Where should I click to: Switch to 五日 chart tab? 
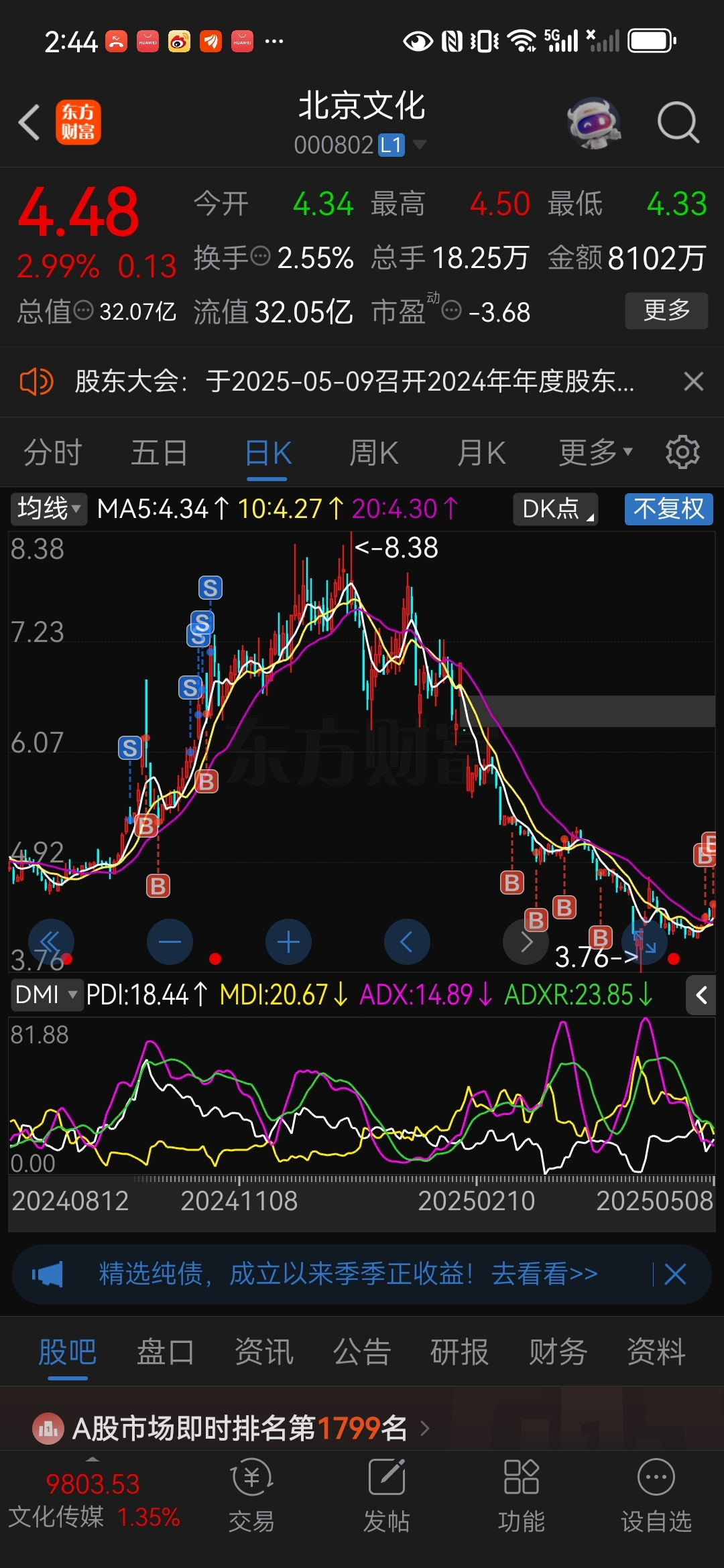[159, 452]
